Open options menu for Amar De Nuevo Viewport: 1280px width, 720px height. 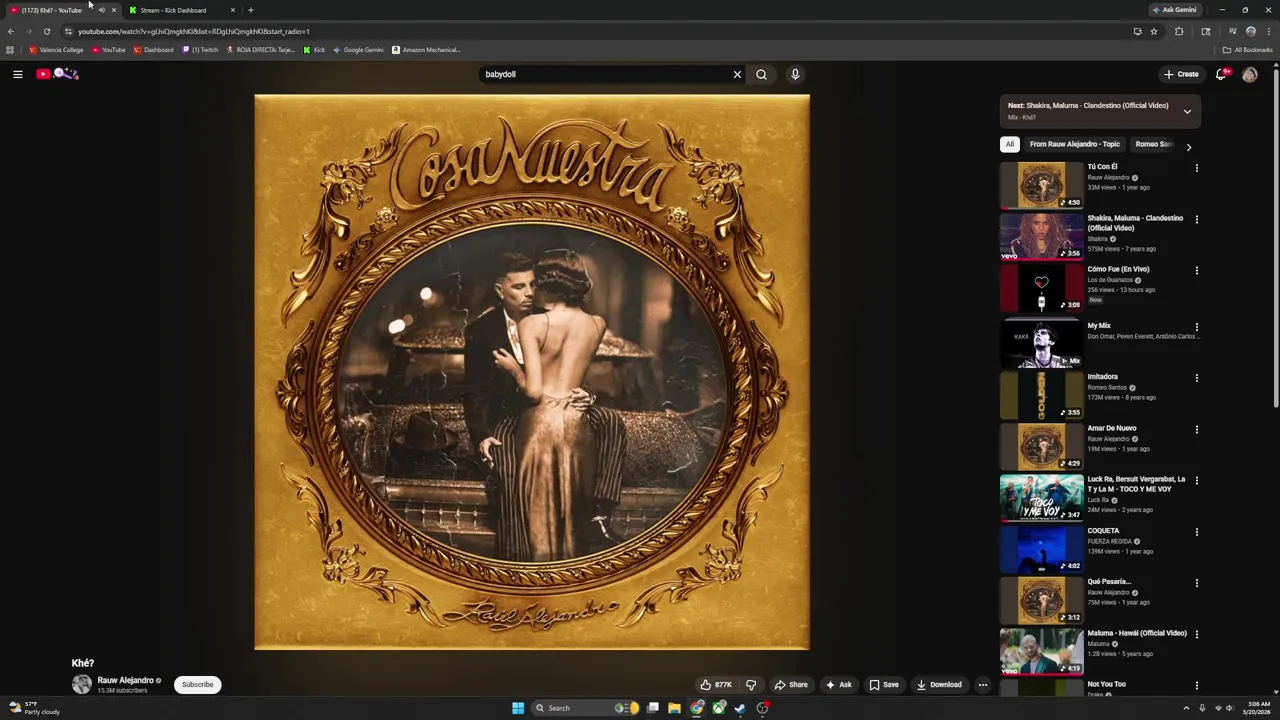click(x=1196, y=429)
